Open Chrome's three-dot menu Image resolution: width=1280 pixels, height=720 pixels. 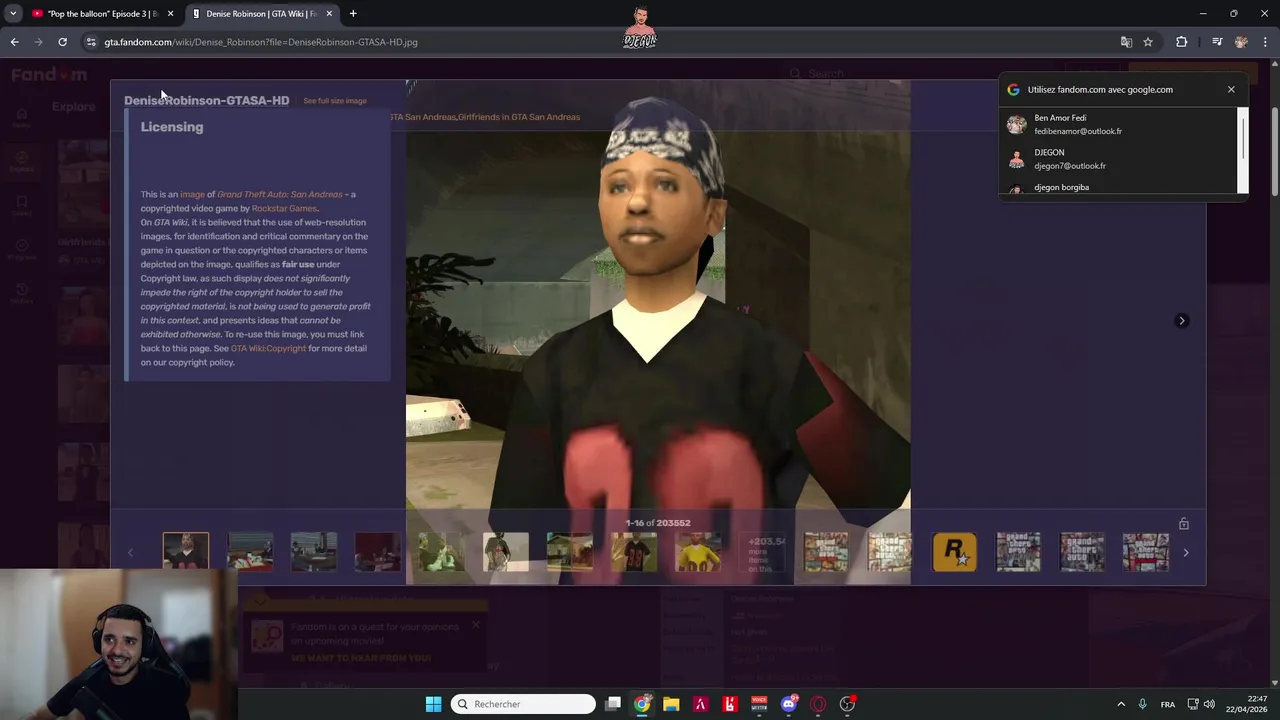coord(1266,42)
